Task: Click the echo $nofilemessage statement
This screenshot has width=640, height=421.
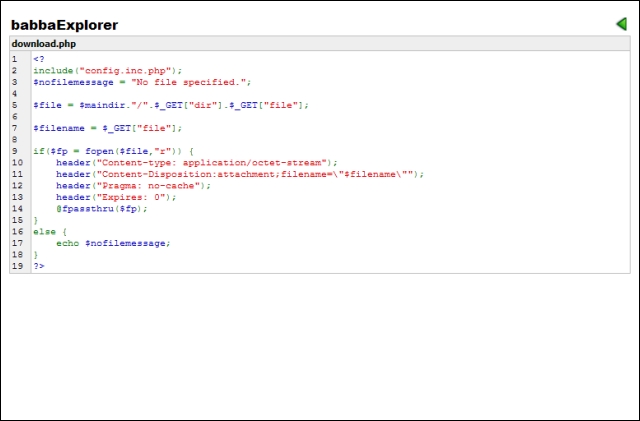Action: [x=114, y=243]
